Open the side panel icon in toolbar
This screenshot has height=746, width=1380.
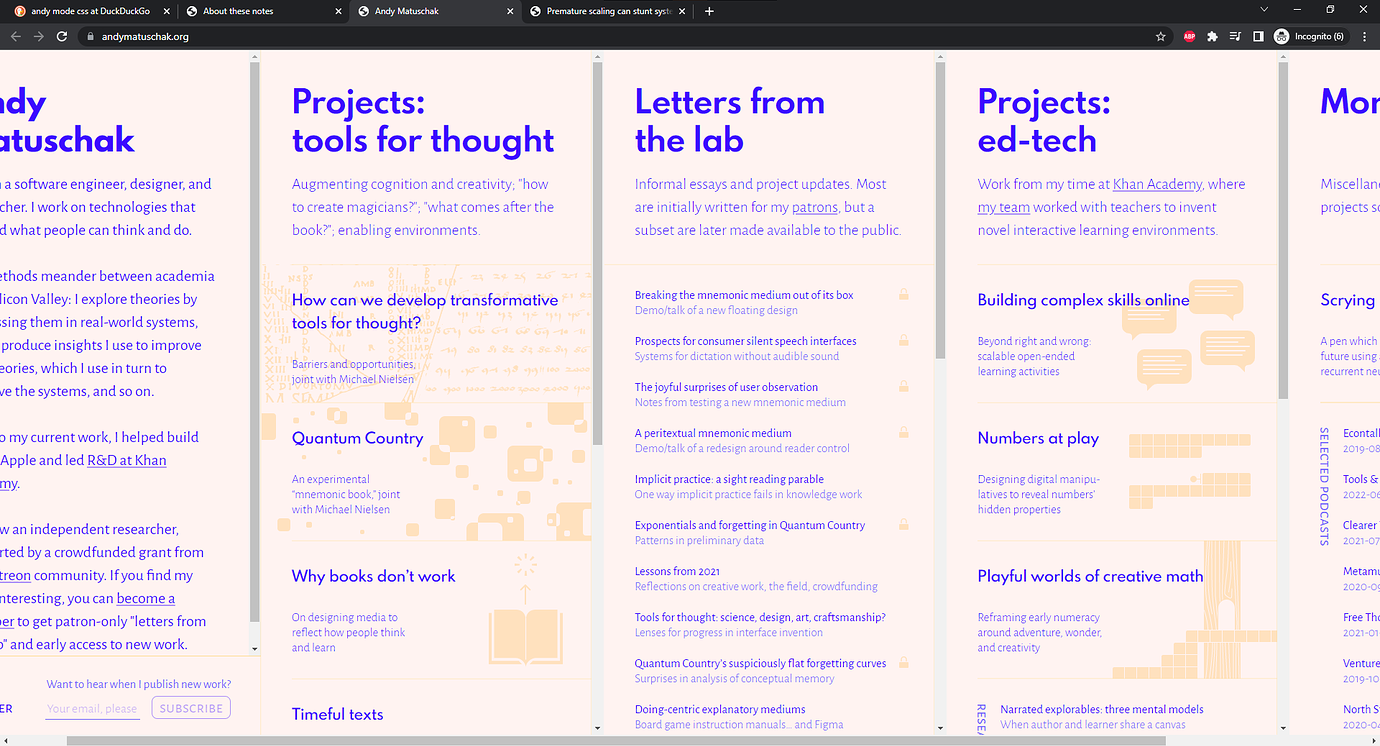pyautogui.click(x=1257, y=35)
